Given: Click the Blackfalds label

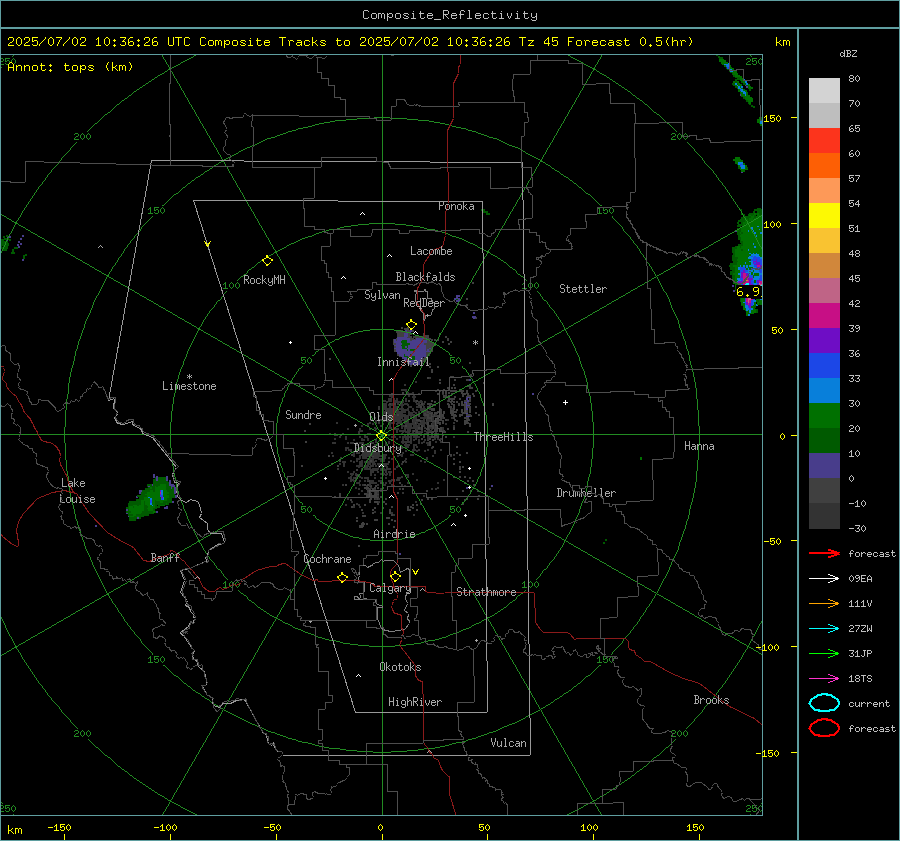Looking at the screenshot, I should 425,277.
